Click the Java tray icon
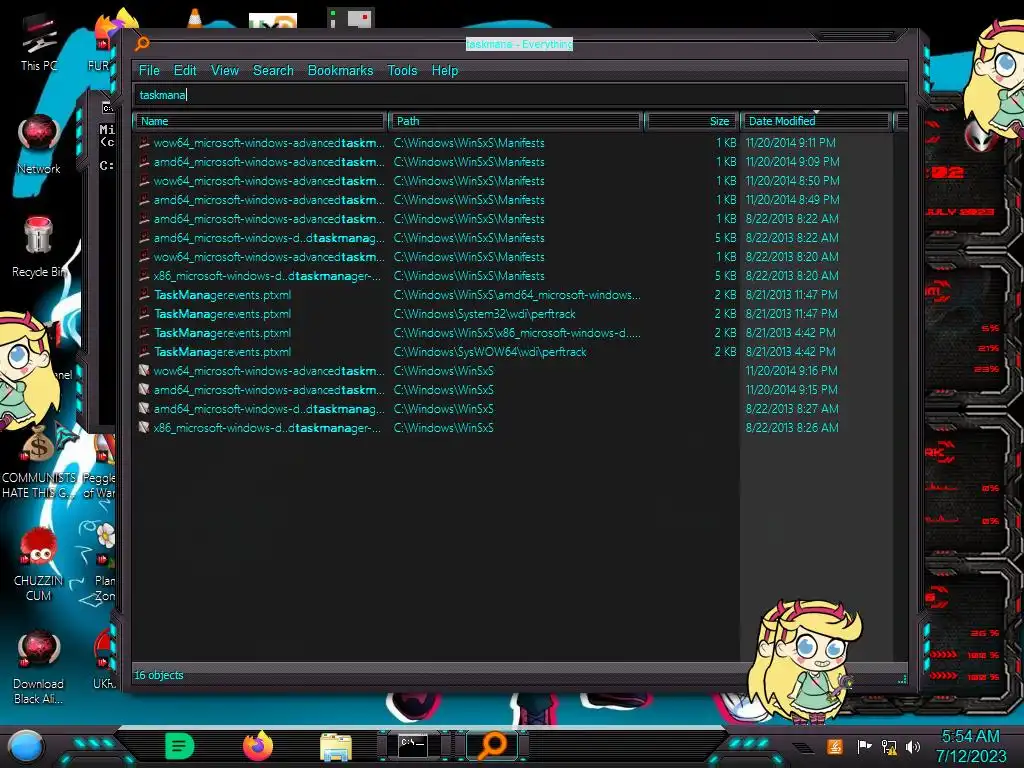The height and width of the screenshot is (768, 1024). [835, 746]
